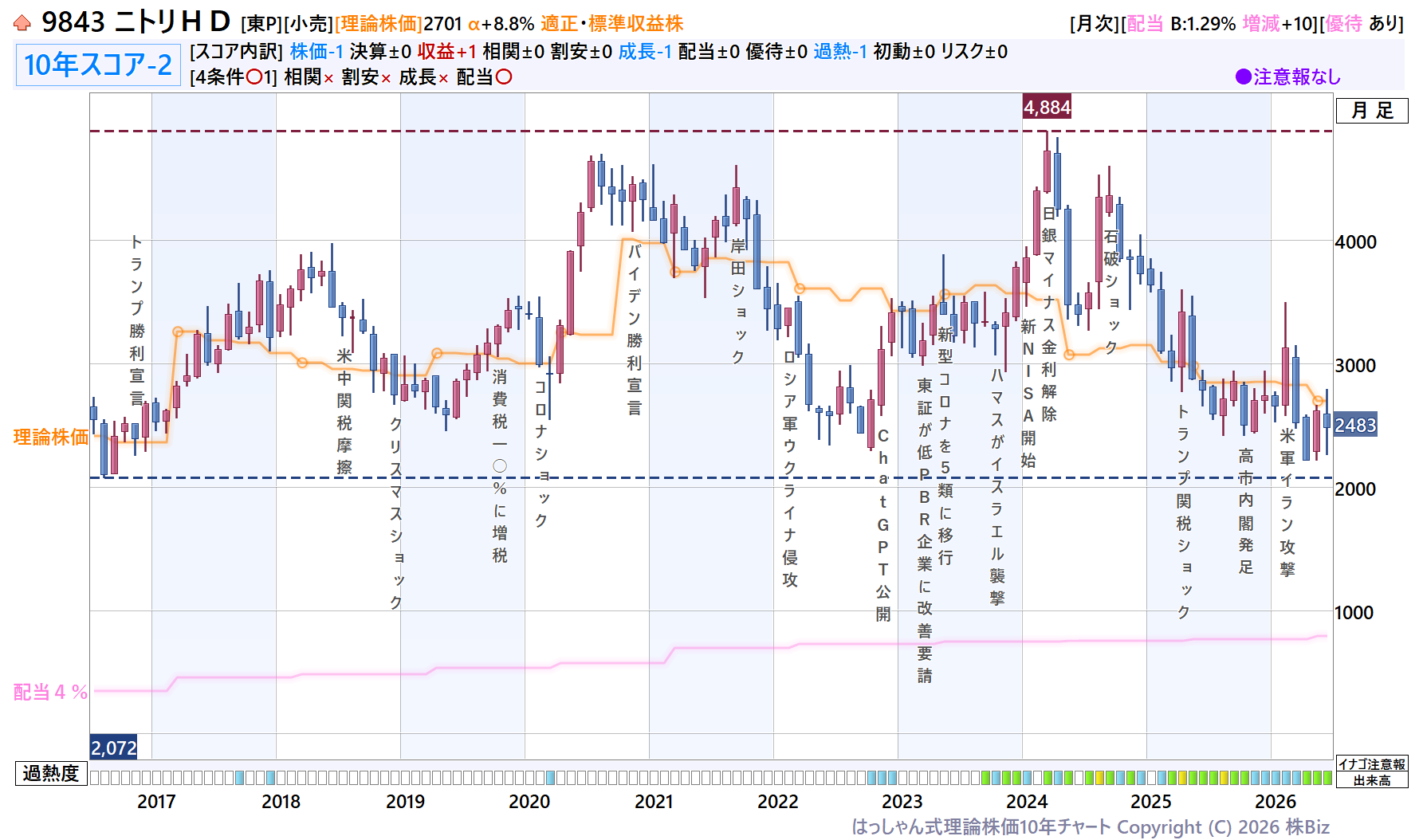Click the 月足 timeframe label

(x=1372, y=110)
